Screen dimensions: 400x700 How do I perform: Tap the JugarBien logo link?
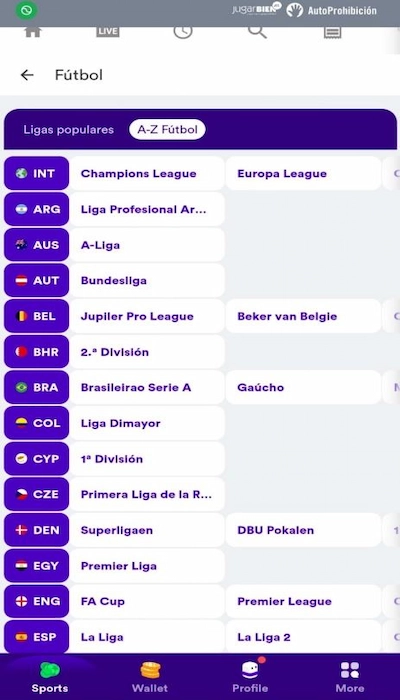coord(257,9)
